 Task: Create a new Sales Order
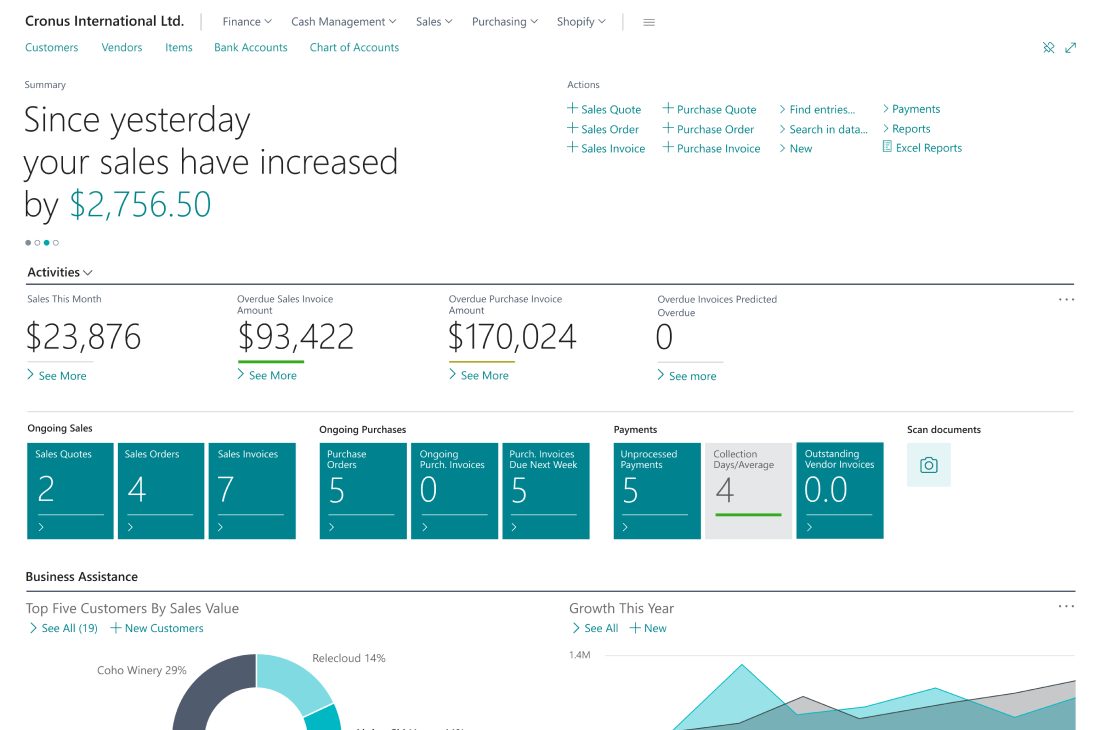pyautogui.click(x=603, y=129)
